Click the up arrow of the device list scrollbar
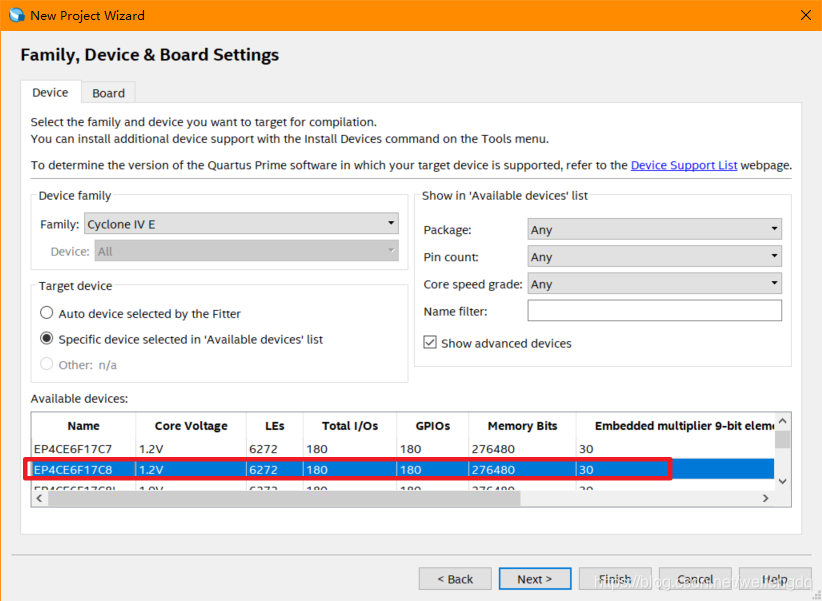Image resolution: width=822 pixels, height=601 pixels. point(783,421)
